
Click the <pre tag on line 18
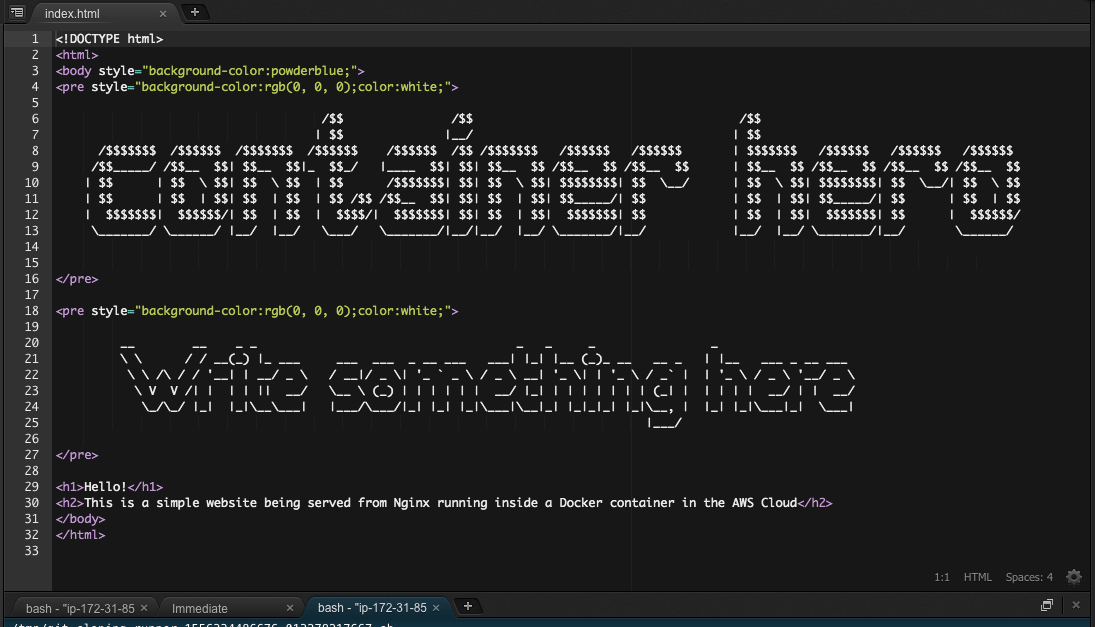pos(70,311)
